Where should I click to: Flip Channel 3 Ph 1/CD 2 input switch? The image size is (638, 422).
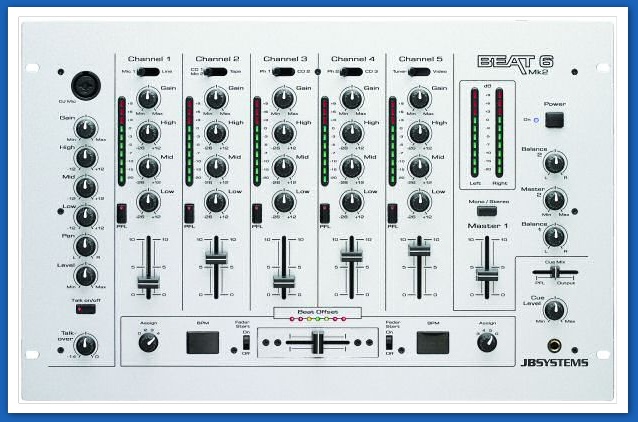click(284, 72)
